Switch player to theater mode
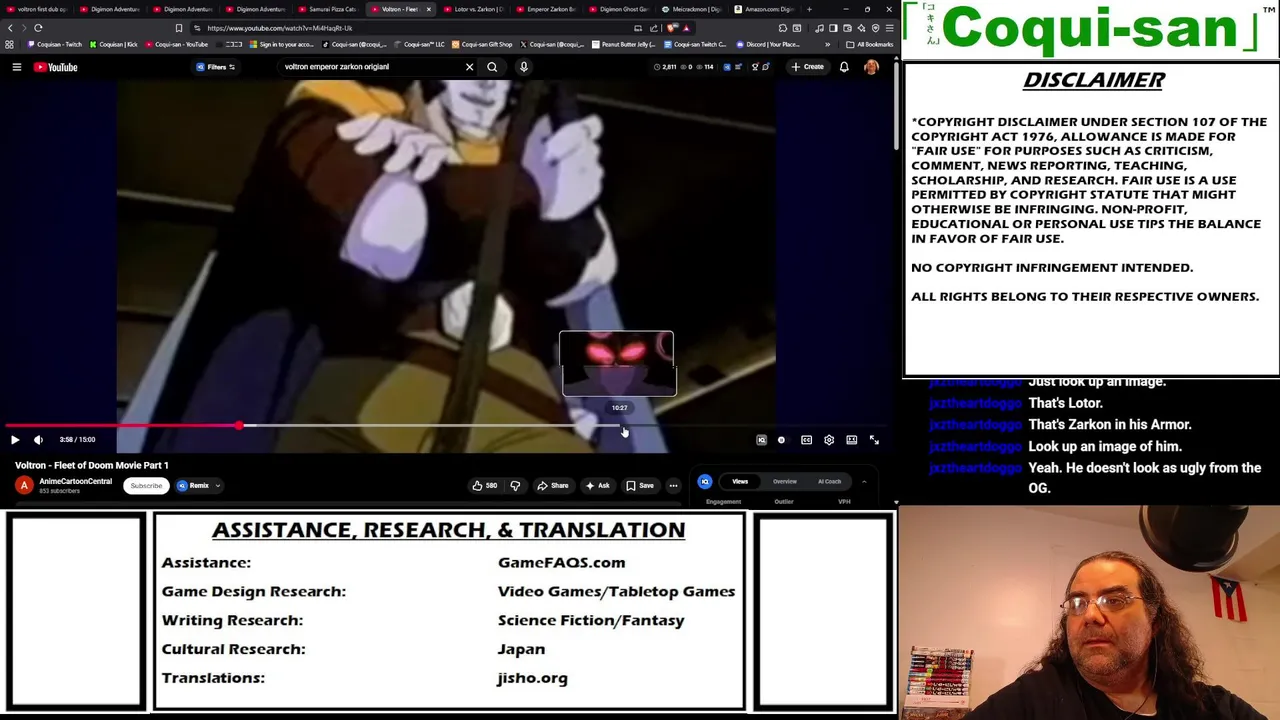 852,440
